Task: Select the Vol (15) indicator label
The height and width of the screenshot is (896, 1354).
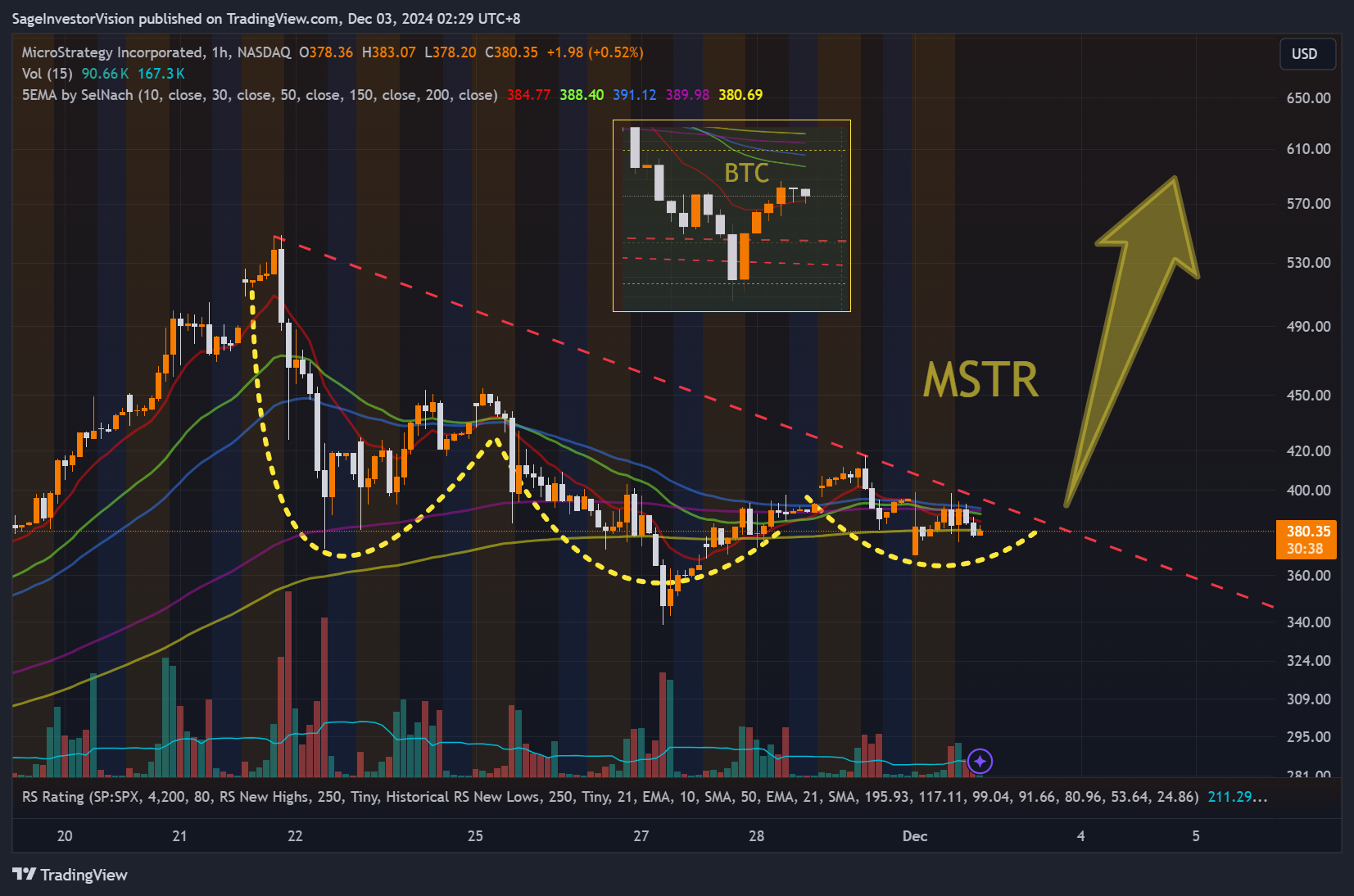Action: click(47, 74)
